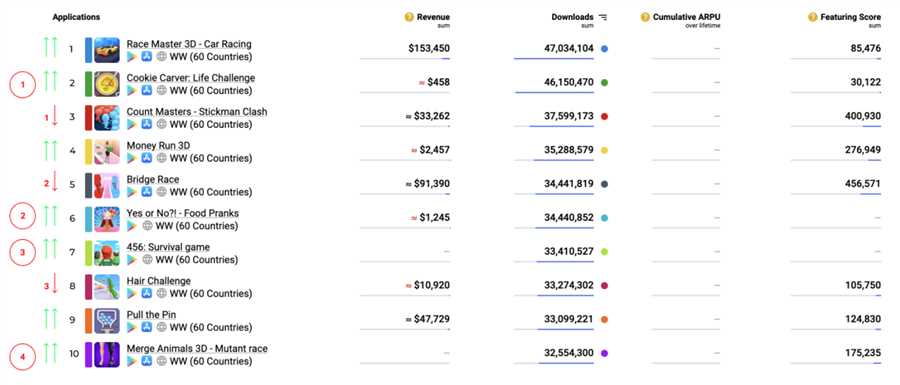The width and height of the screenshot is (900, 385).
Task: Click the Revenue help question icon
Action: tap(409, 17)
